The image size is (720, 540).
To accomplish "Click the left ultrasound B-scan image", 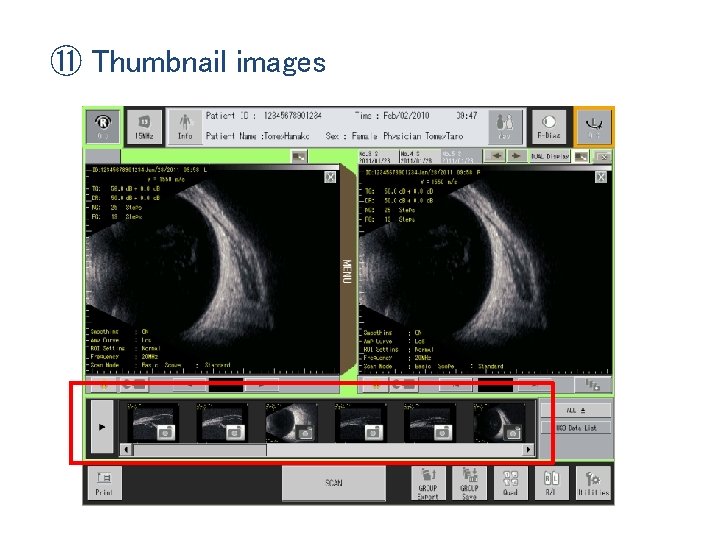I will [213, 270].
